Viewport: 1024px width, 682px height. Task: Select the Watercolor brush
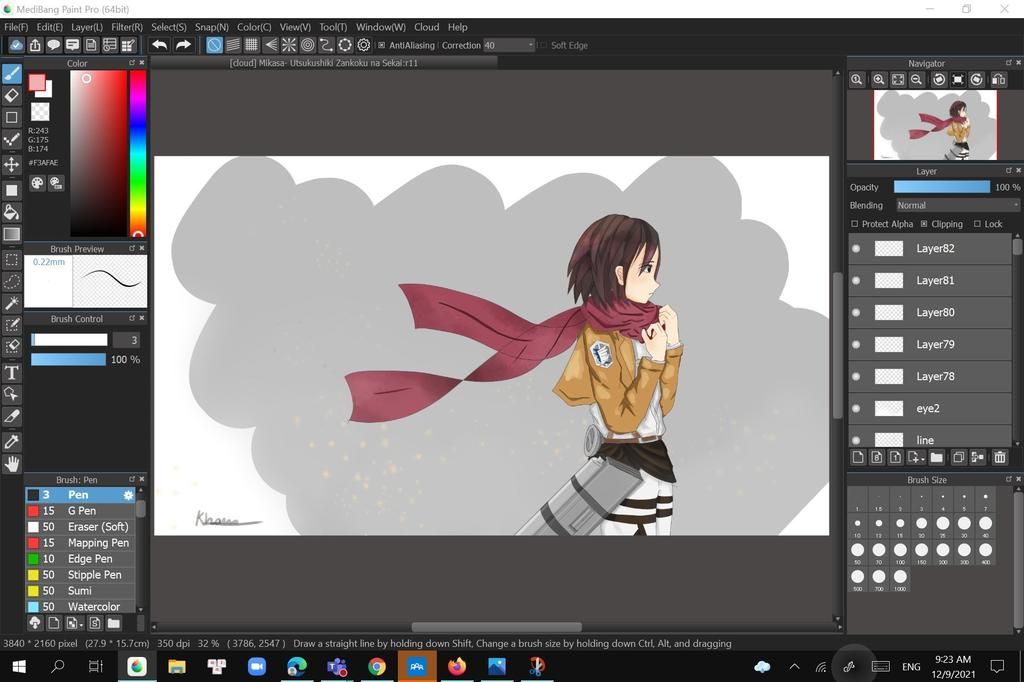pyautogui.click(x=80, y=606)
